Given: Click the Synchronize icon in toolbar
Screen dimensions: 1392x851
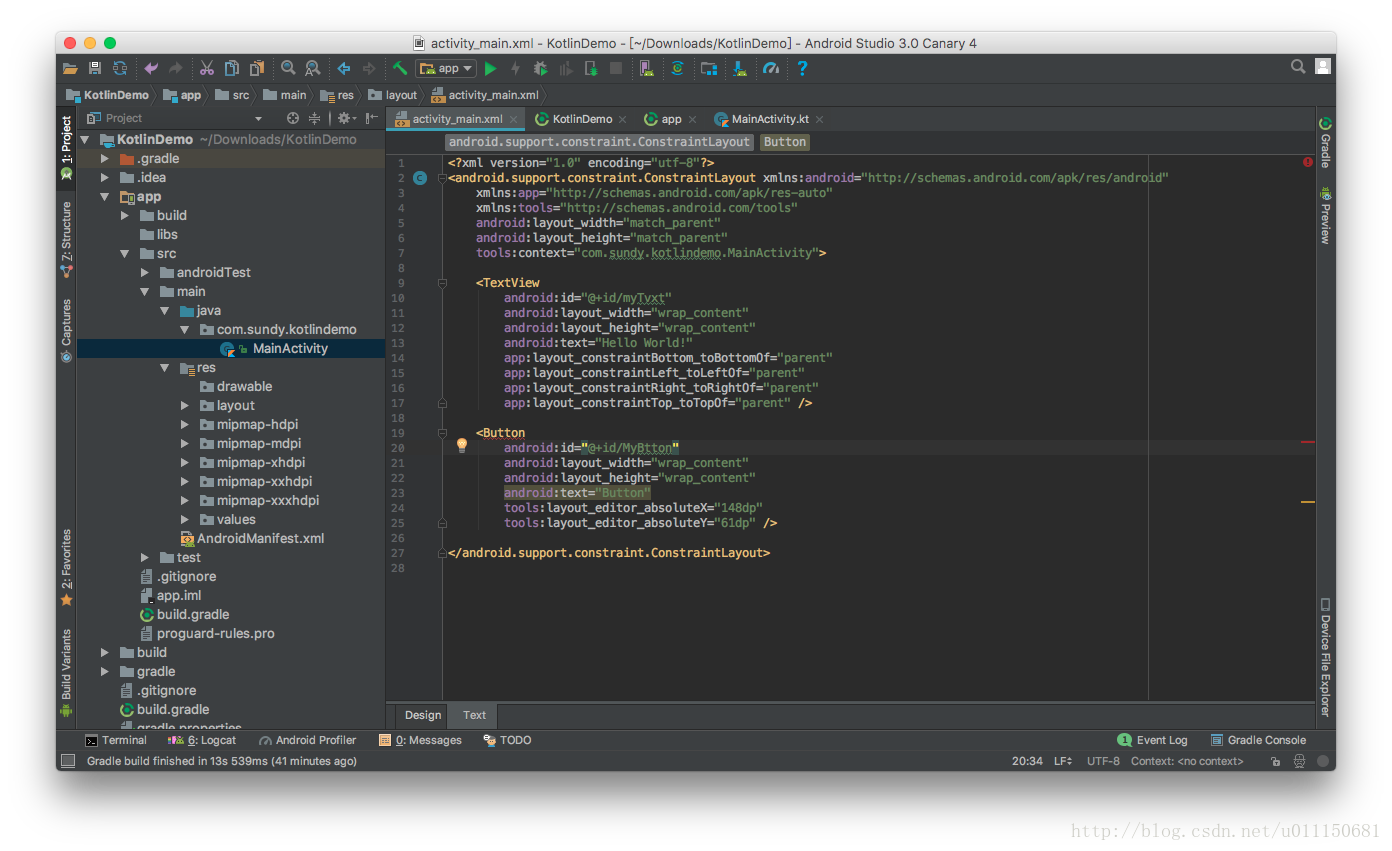Looking at the screenshot, I should point(120,69).
